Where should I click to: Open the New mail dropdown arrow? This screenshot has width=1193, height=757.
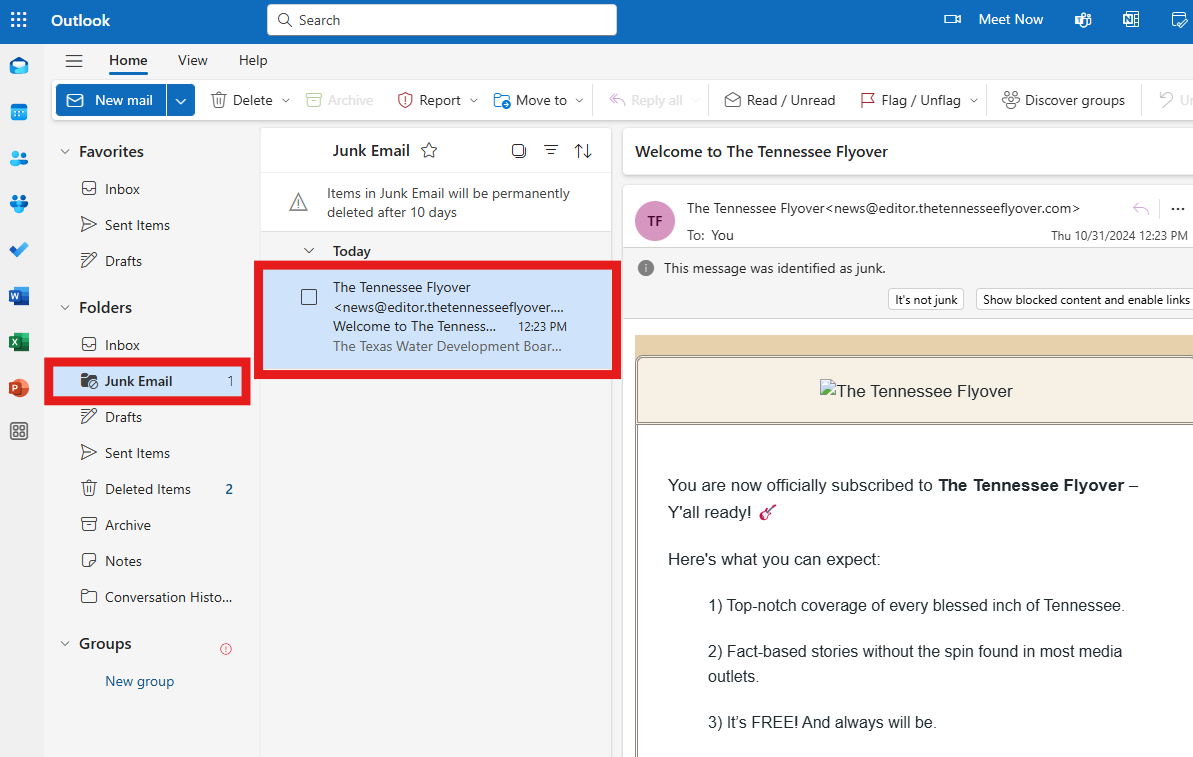point(180,100)
